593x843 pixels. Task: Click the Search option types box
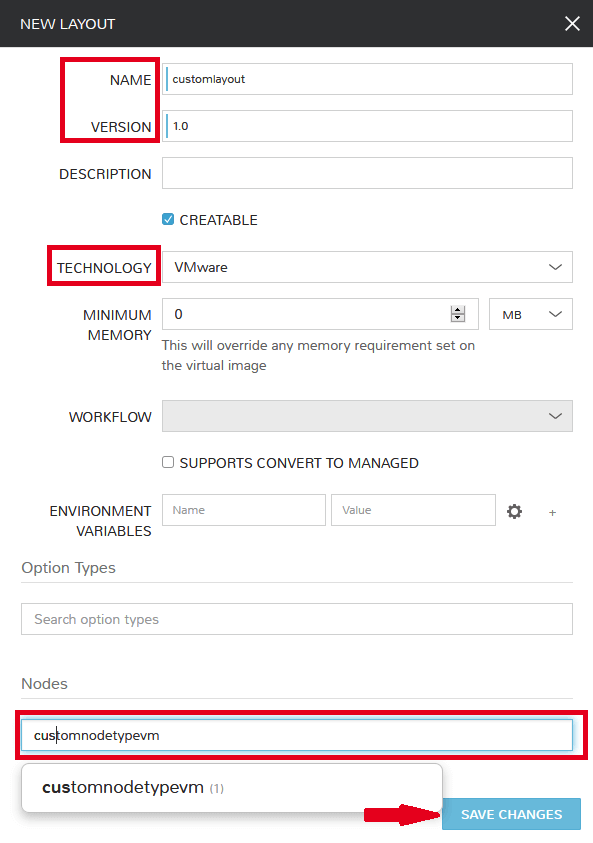tap(297, 619)
